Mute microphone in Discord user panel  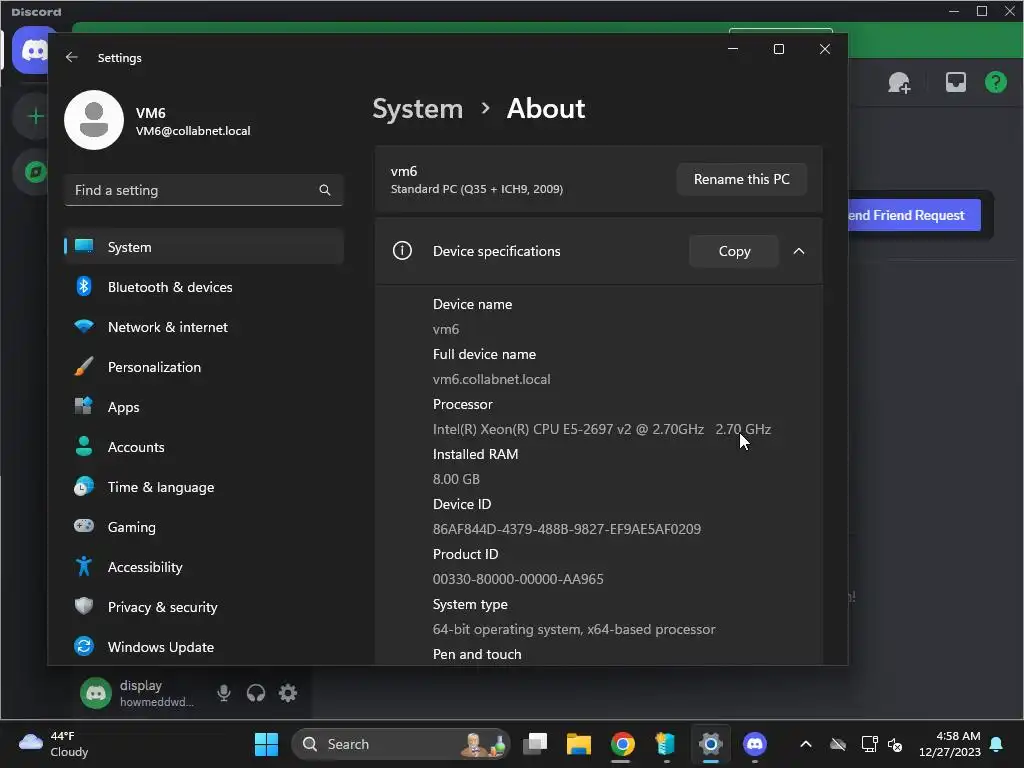point(223,693)
